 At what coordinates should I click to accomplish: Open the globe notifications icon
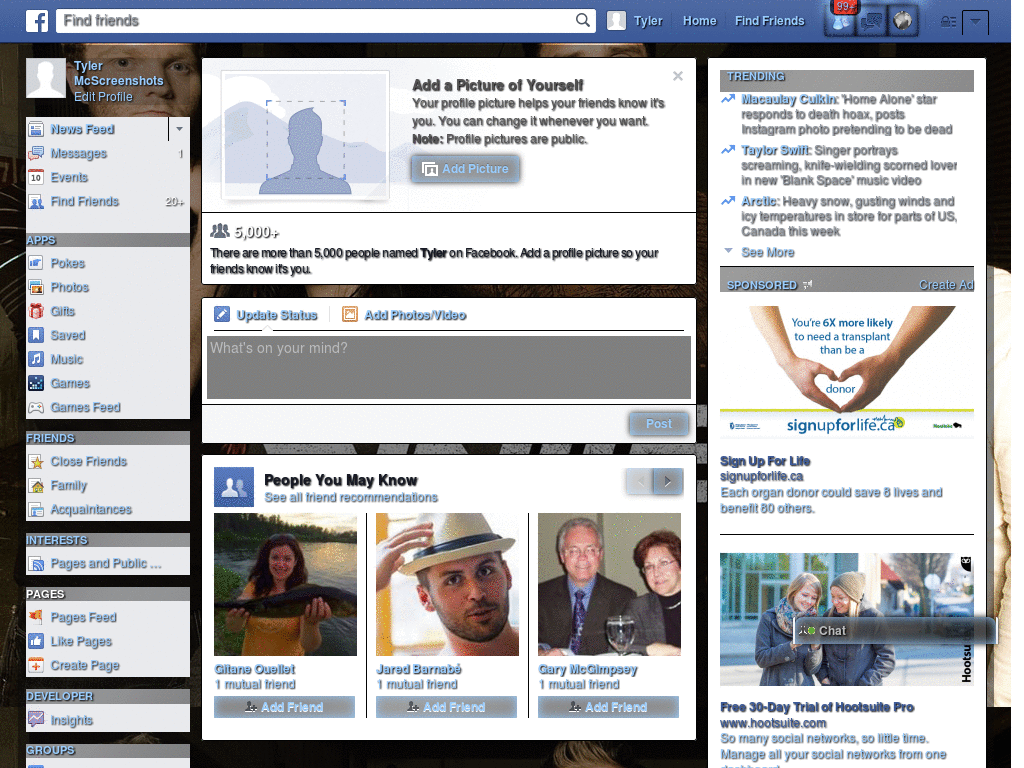[x=903, y=22]
